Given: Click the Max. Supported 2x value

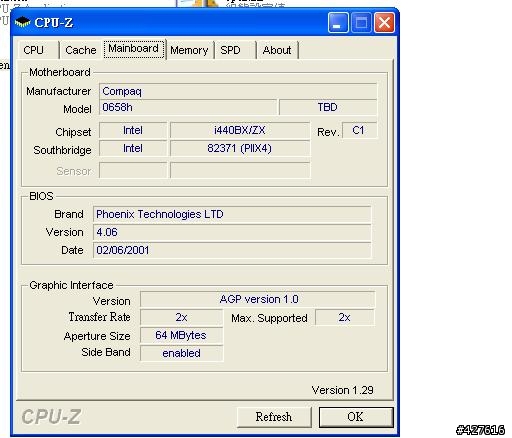Looking at the screenshot, I should 345,317.
